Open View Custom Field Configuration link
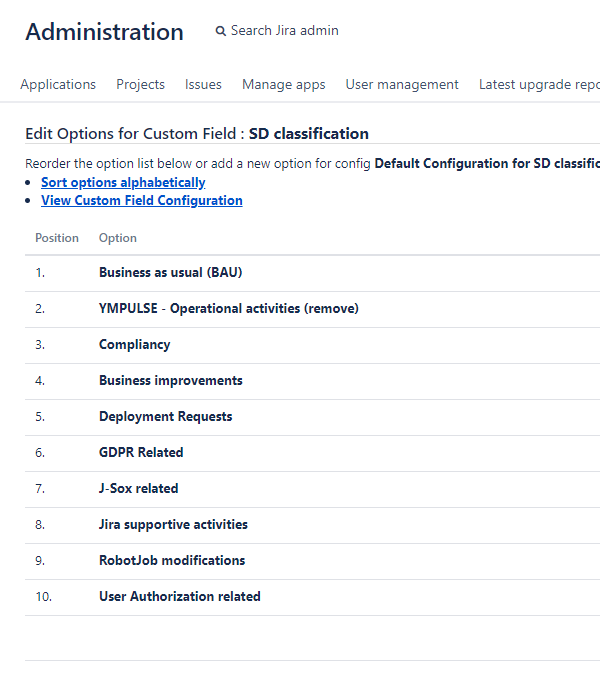Viewport: 600px width, 674px height. [142, 200]
